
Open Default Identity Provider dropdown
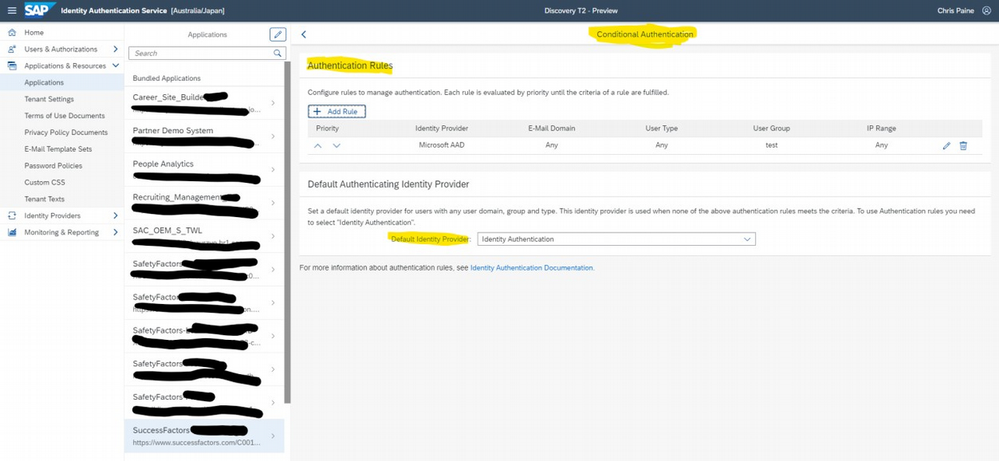pyautogui.click(x=616, y=239)
